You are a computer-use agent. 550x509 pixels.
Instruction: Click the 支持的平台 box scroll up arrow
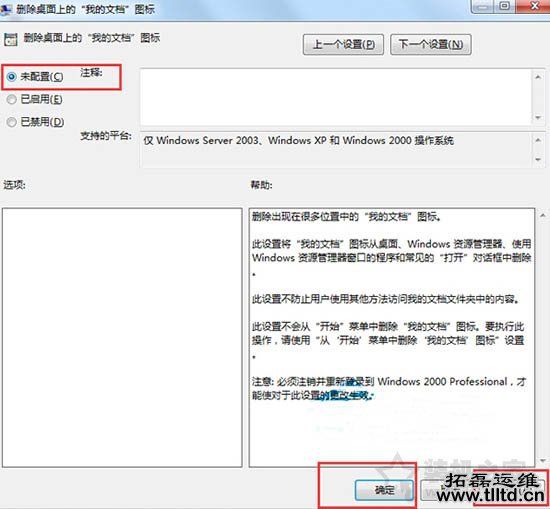click(x=538, y=140)
